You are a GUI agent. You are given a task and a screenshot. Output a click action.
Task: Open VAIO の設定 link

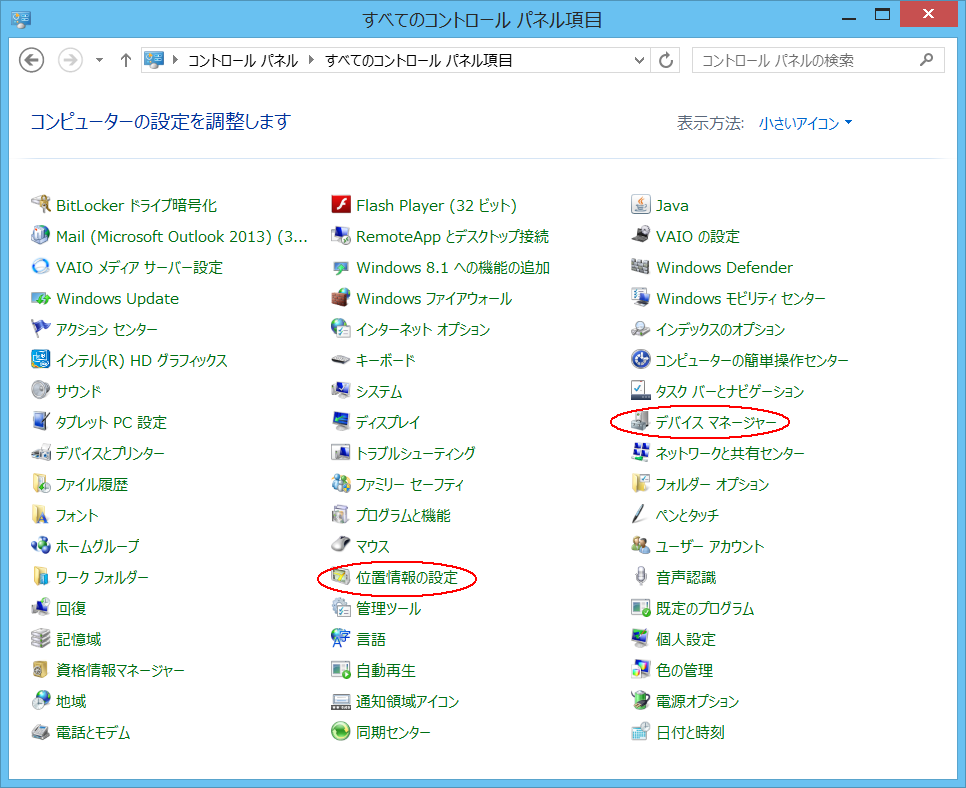coord(697,237)
